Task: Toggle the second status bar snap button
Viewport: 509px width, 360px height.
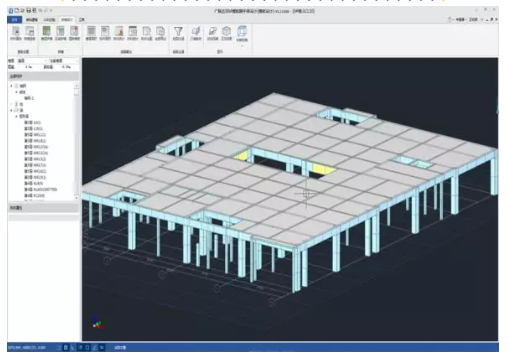Action: point(66,348)
